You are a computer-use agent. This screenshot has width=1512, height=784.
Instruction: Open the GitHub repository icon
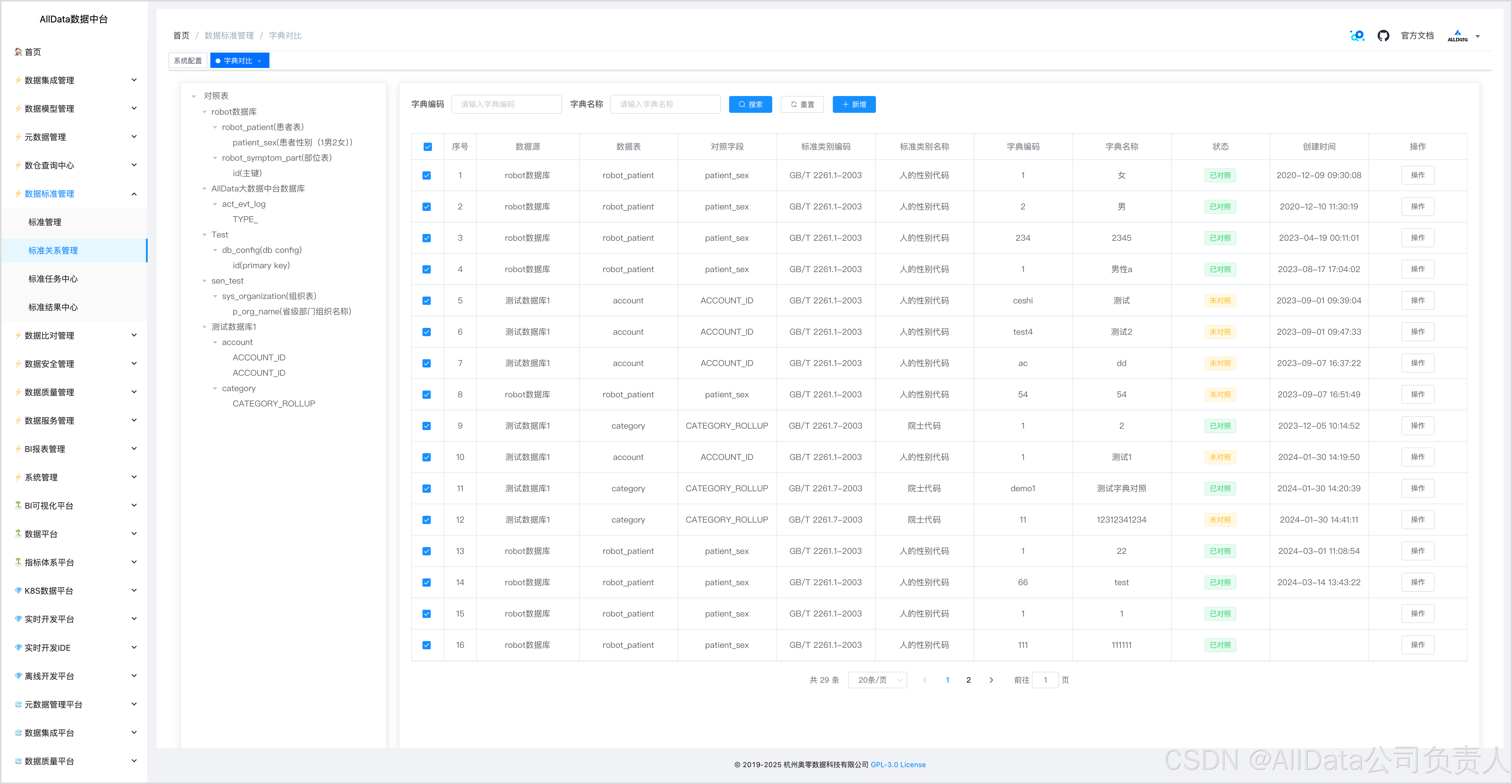[x=1383, y=36]
